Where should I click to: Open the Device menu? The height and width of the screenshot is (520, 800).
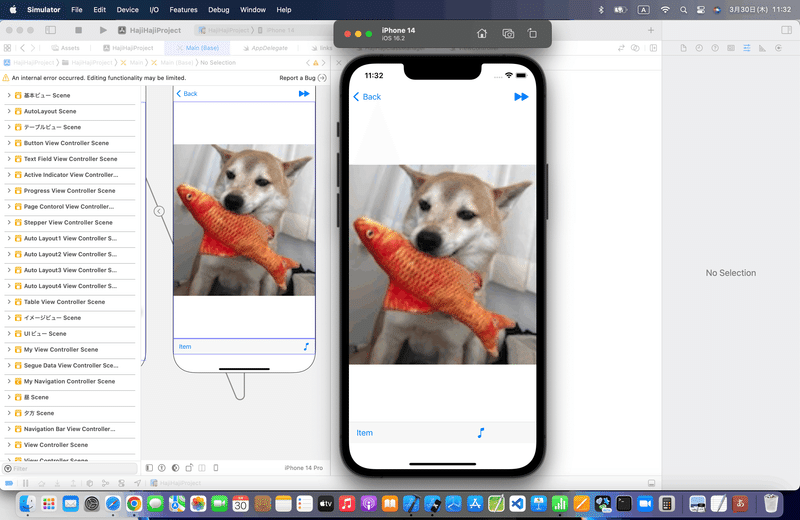[128, 10]
